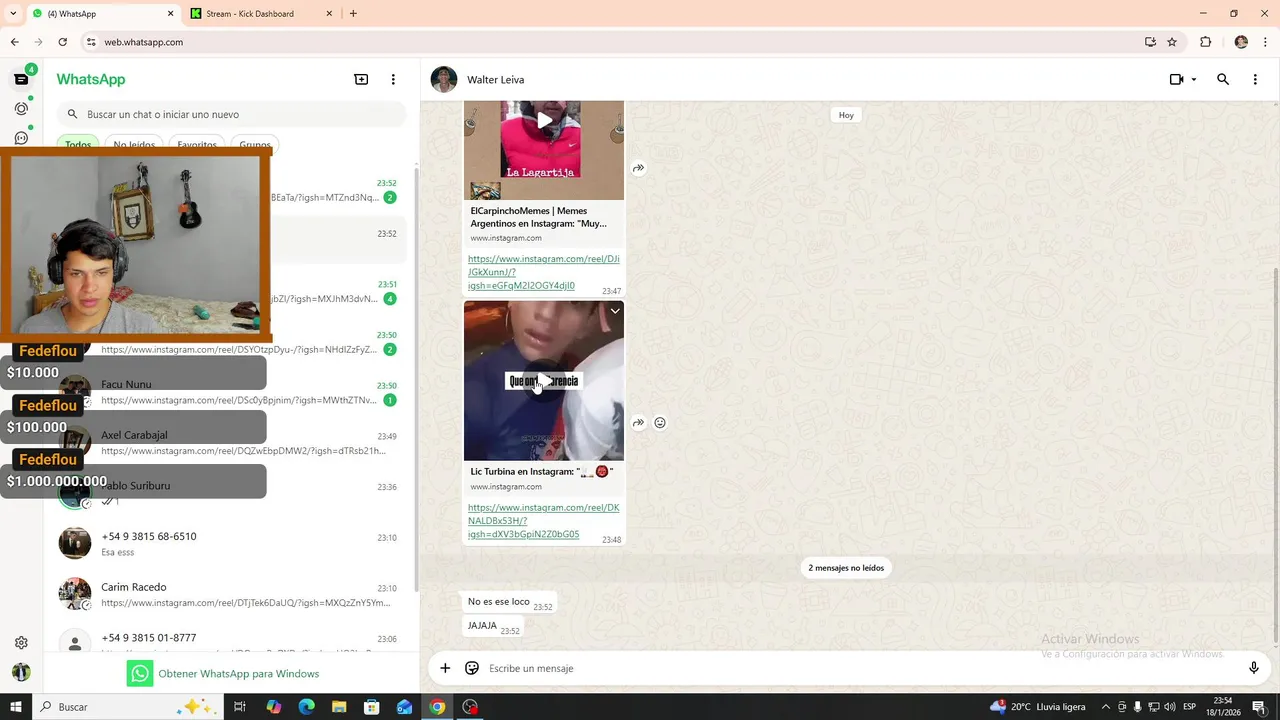Click the install app icon in the address bar
Screen dimensions: 1280x720
click(1150, 42)
